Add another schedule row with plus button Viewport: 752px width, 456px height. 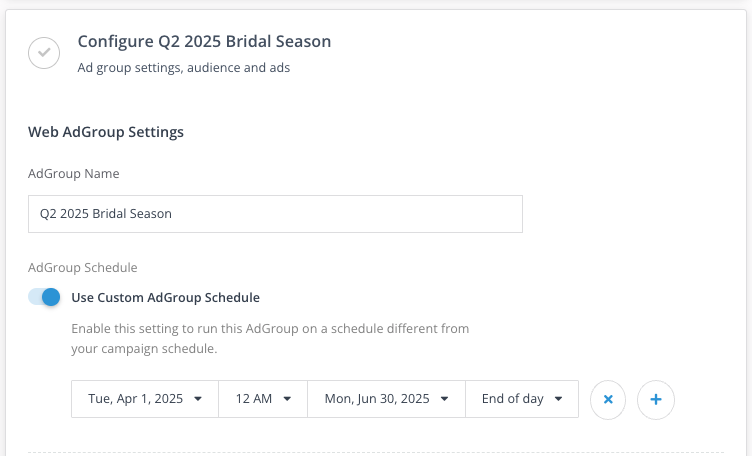pyautogui.click(x=656, y=399)
